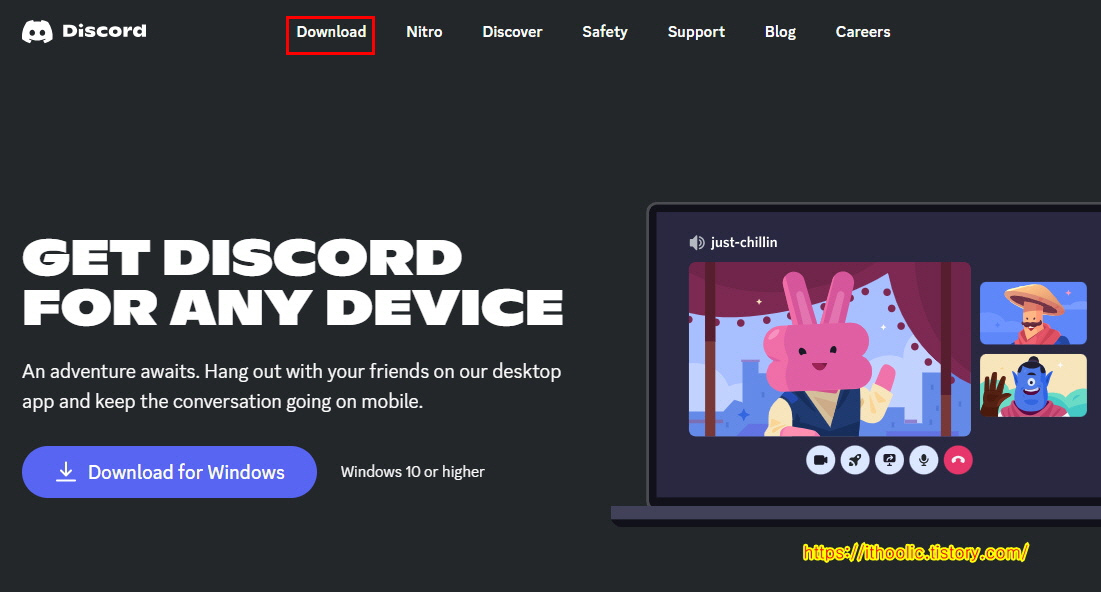Select the mushroom hat avatar tile
The width and height of the screenshot is (1101, 592).
1033,313
